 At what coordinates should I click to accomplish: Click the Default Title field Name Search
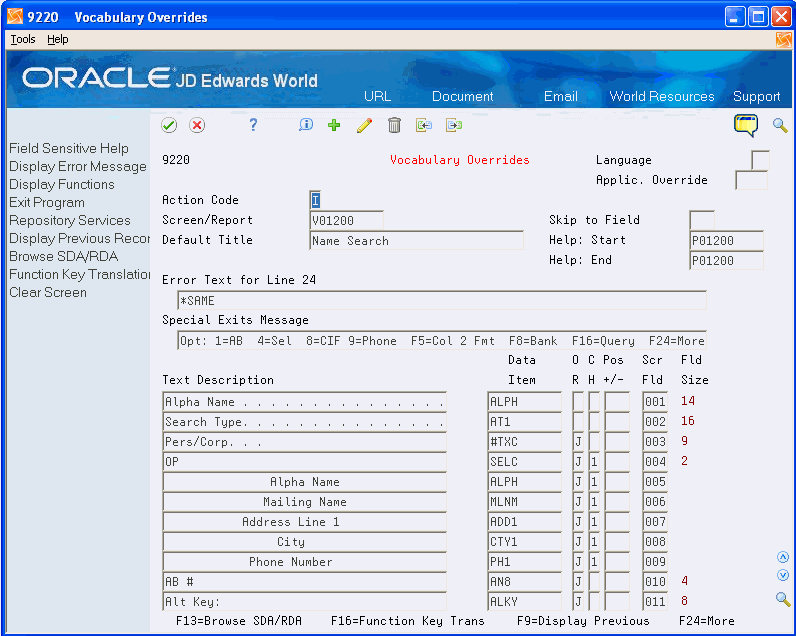click(416, 240)
